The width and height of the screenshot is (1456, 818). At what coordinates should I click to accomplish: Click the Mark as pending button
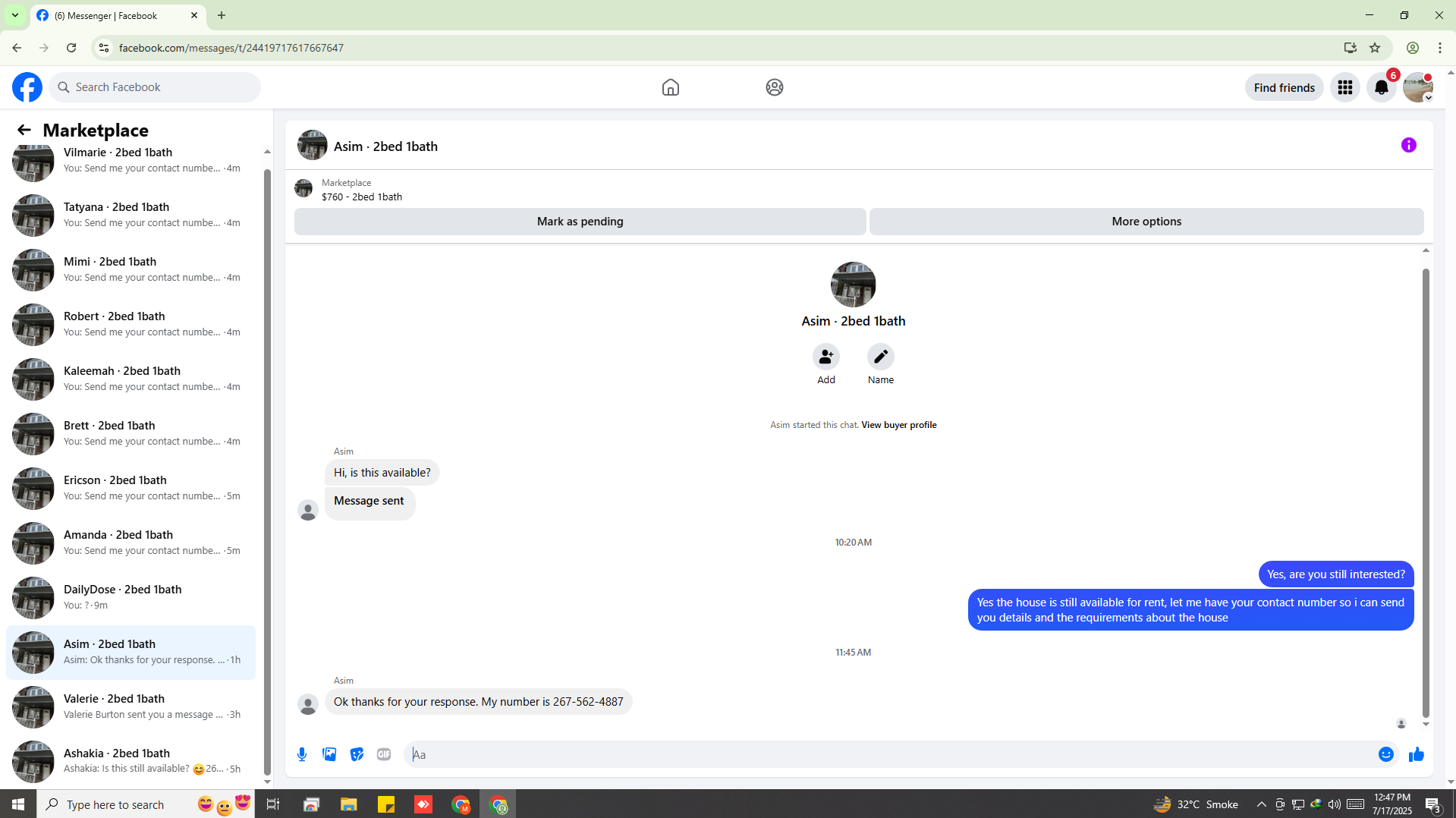click(x=580, y=222)
